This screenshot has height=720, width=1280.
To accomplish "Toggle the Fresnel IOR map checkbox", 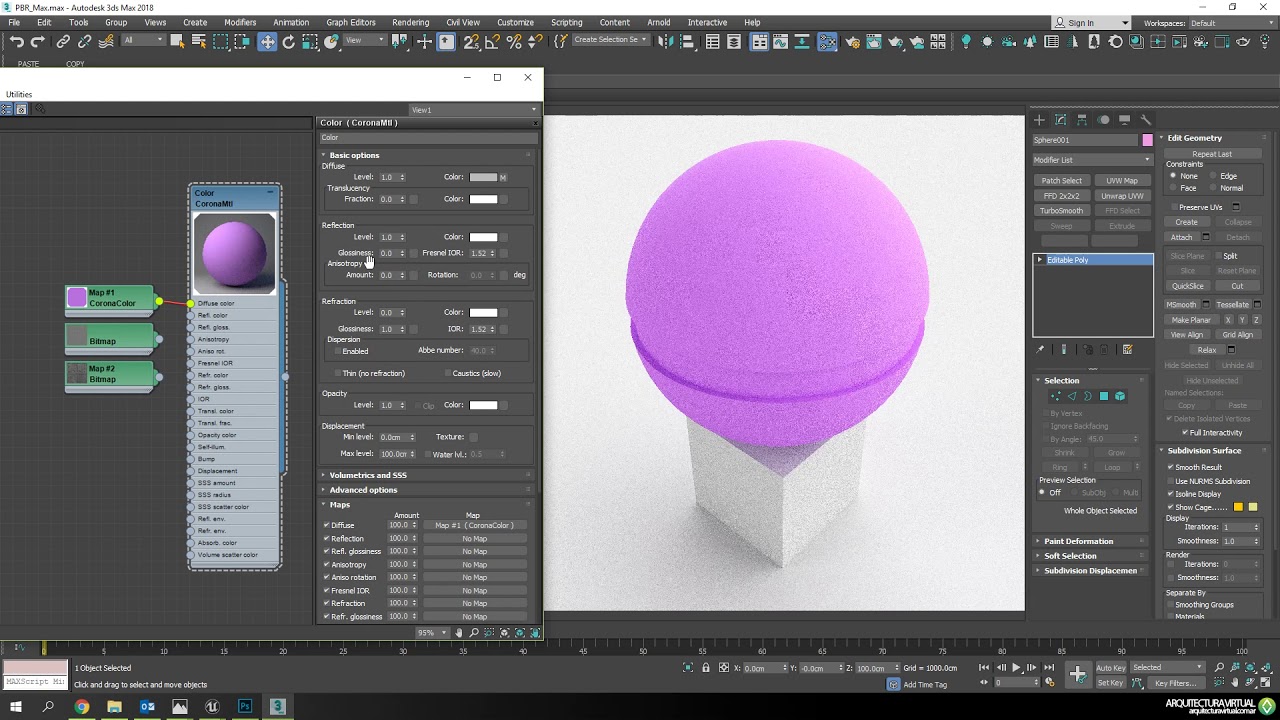I will [327, 590].
